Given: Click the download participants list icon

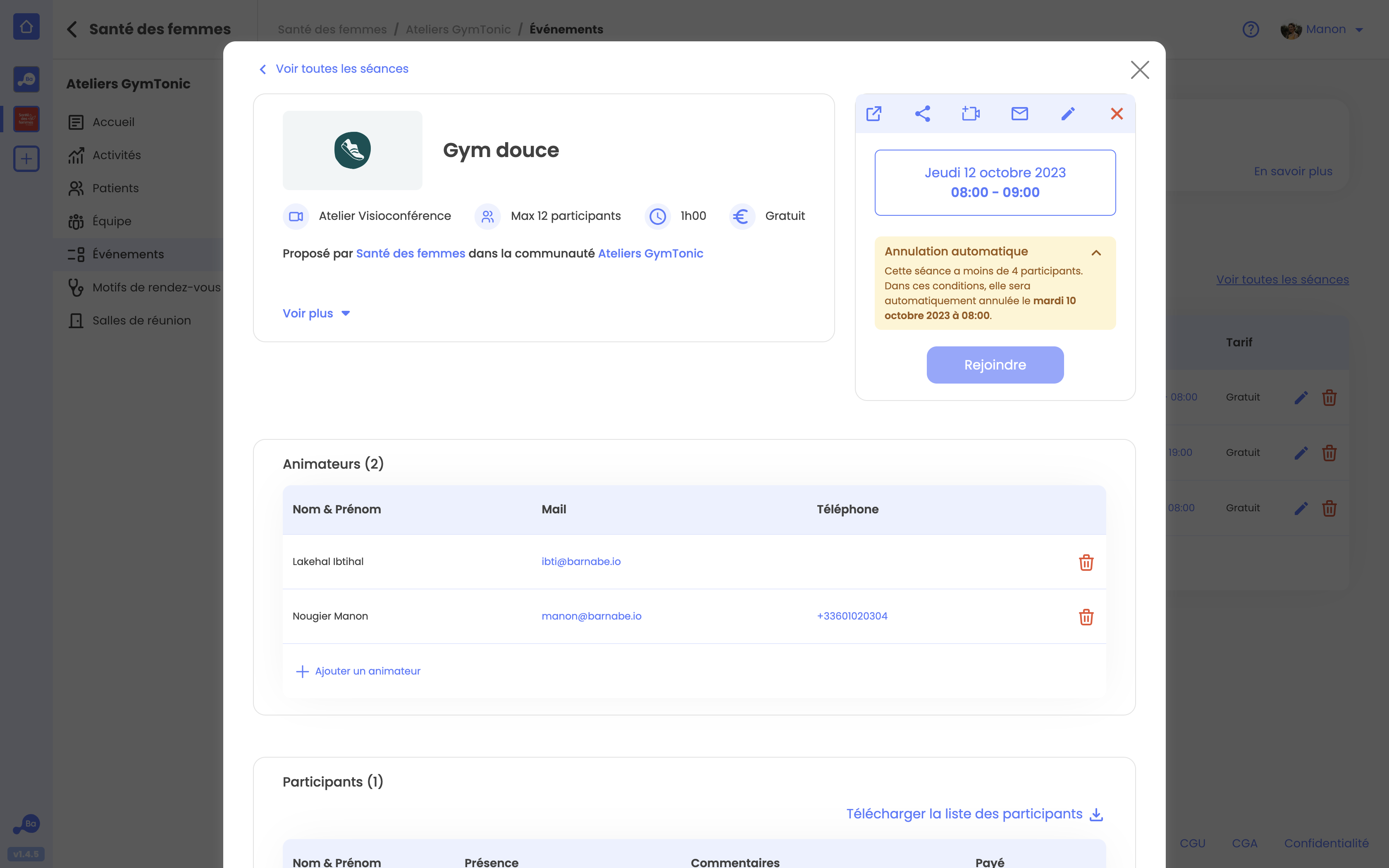Looking at the screenshot, I should tap(1096, 814).
